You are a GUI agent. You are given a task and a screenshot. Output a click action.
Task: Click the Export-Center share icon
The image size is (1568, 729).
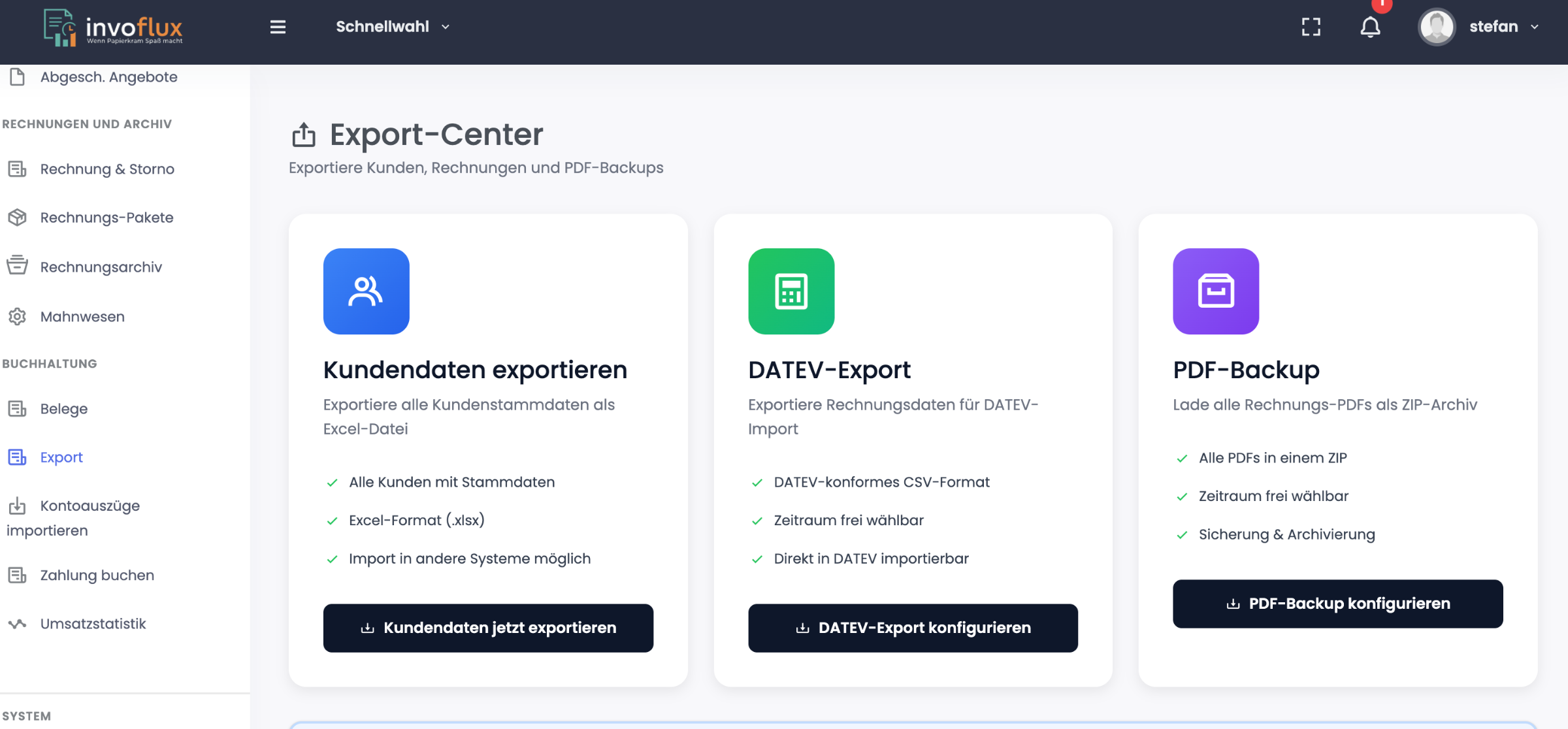point(304,135)
